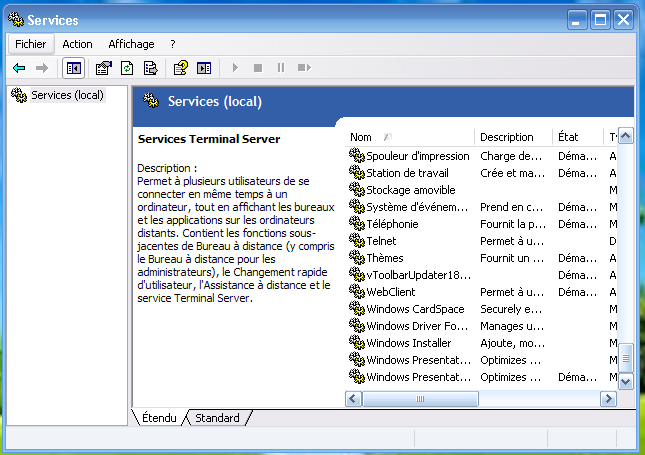Select the Spouleur d'impression row name
Image resolution: width=645 pixels, height=455 pixels.
(x=418, y=156)
